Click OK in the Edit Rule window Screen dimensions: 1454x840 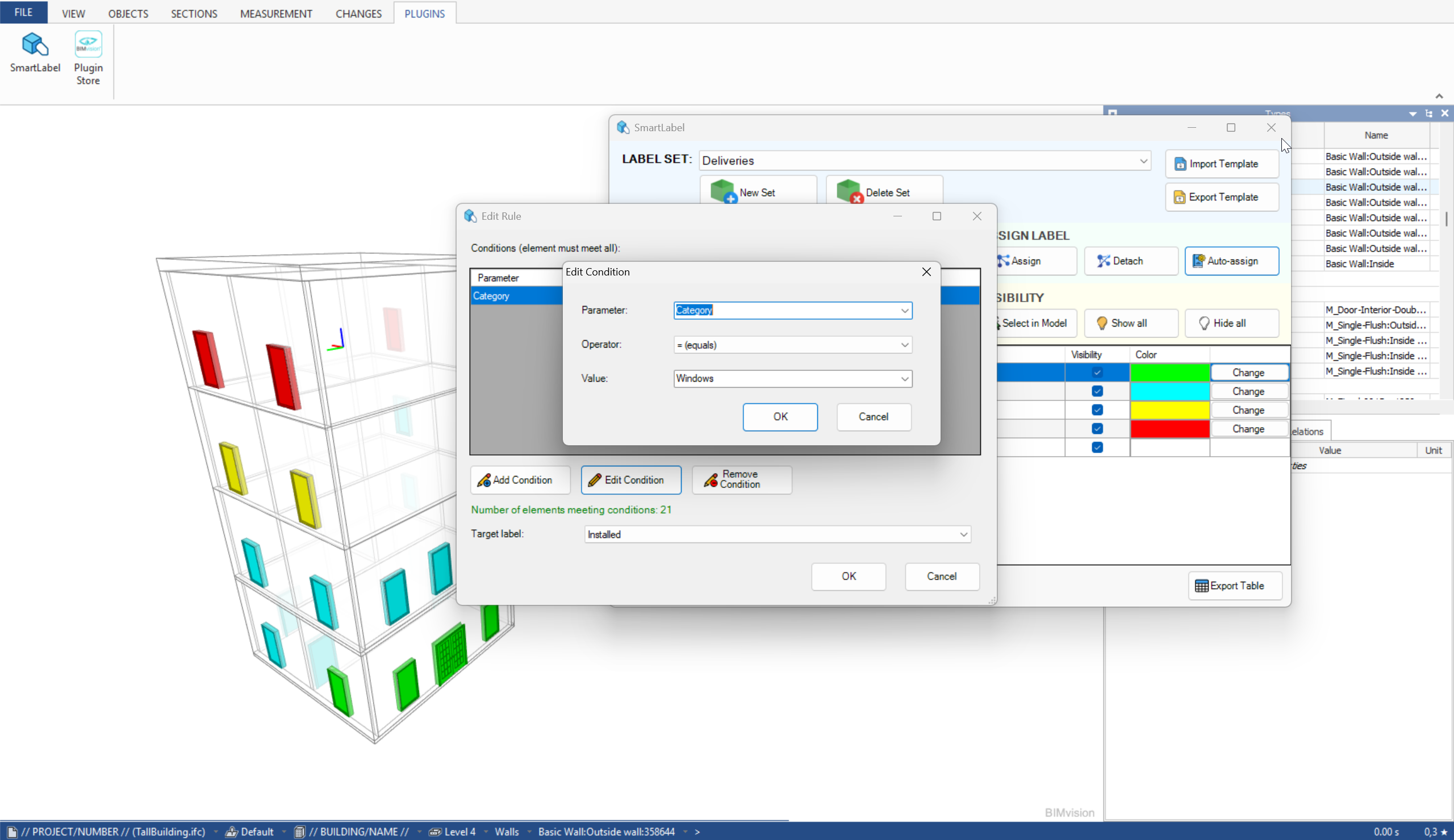[849, 576]
